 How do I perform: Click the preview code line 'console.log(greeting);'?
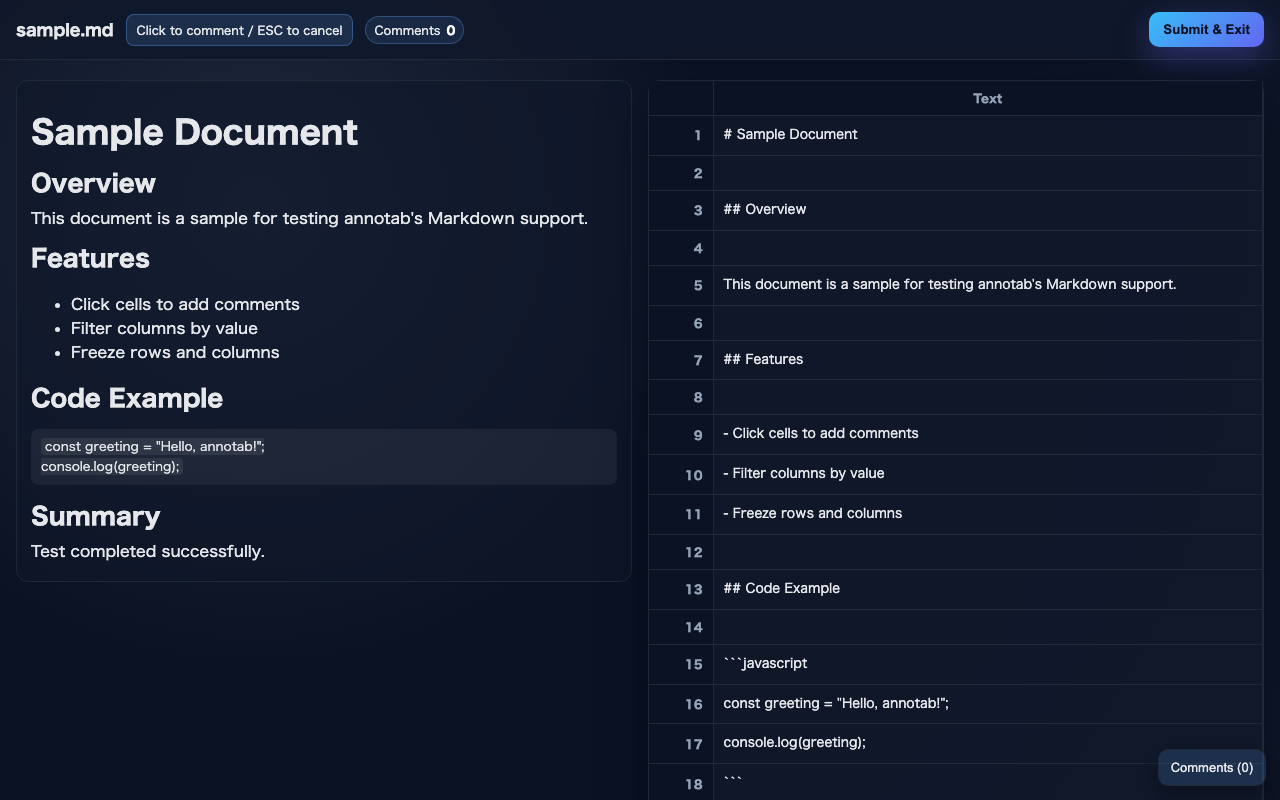[111, 466]
